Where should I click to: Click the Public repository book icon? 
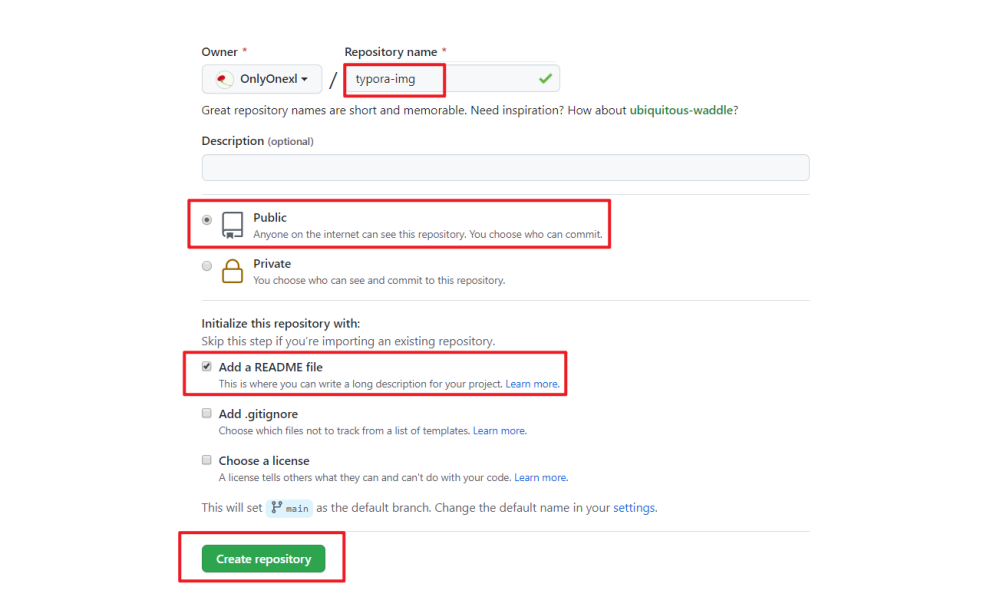pos(232,225)
